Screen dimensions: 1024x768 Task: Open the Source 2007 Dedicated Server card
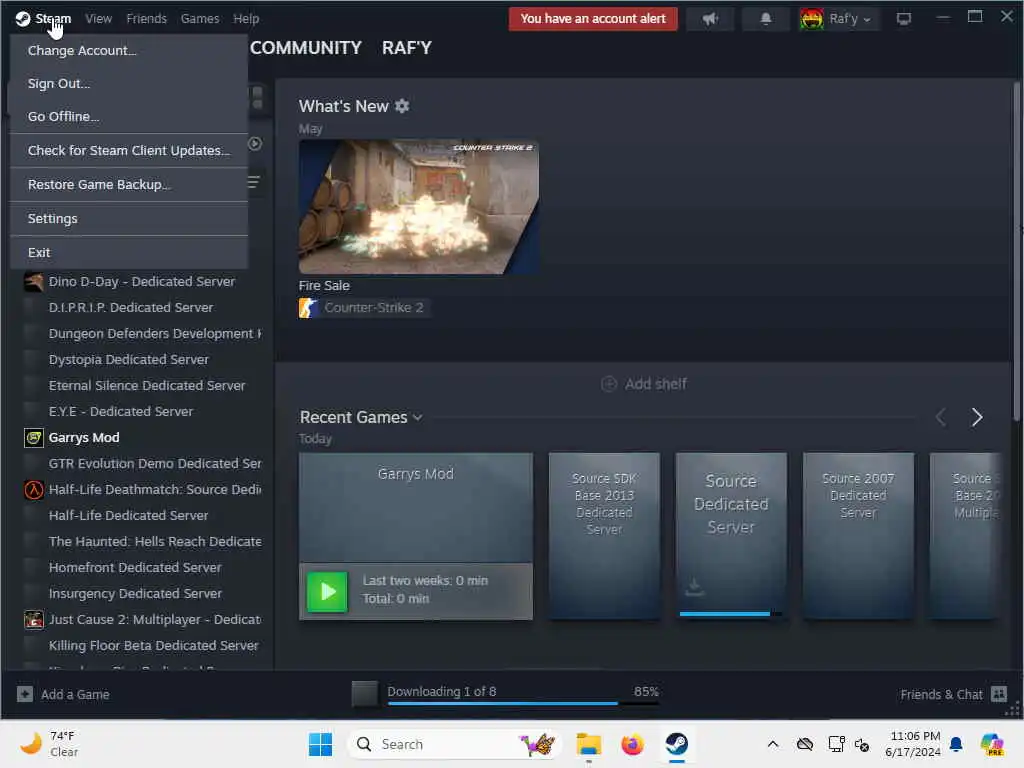[858, 536]
